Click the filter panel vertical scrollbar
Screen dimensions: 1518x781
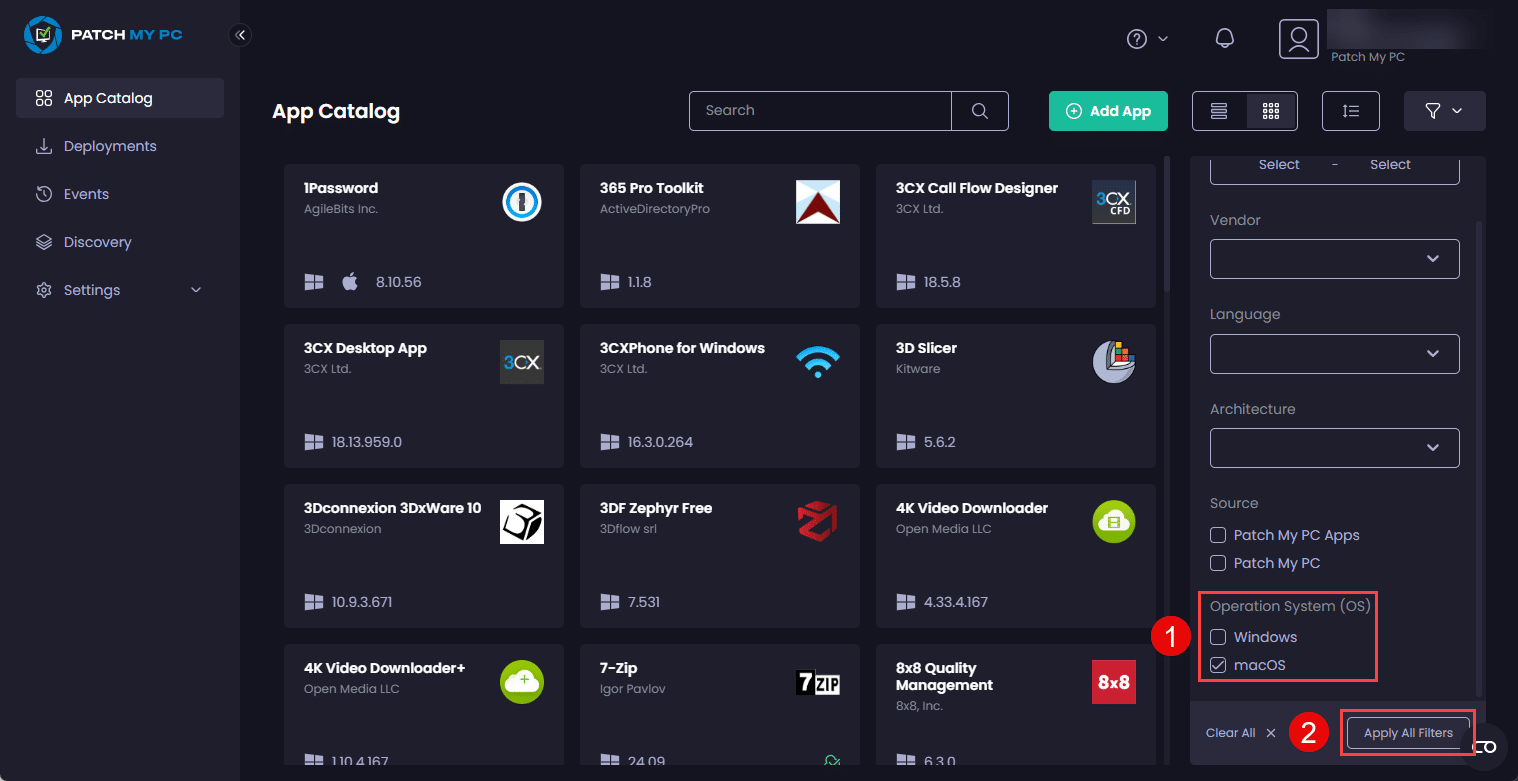tap(1479, 450)
